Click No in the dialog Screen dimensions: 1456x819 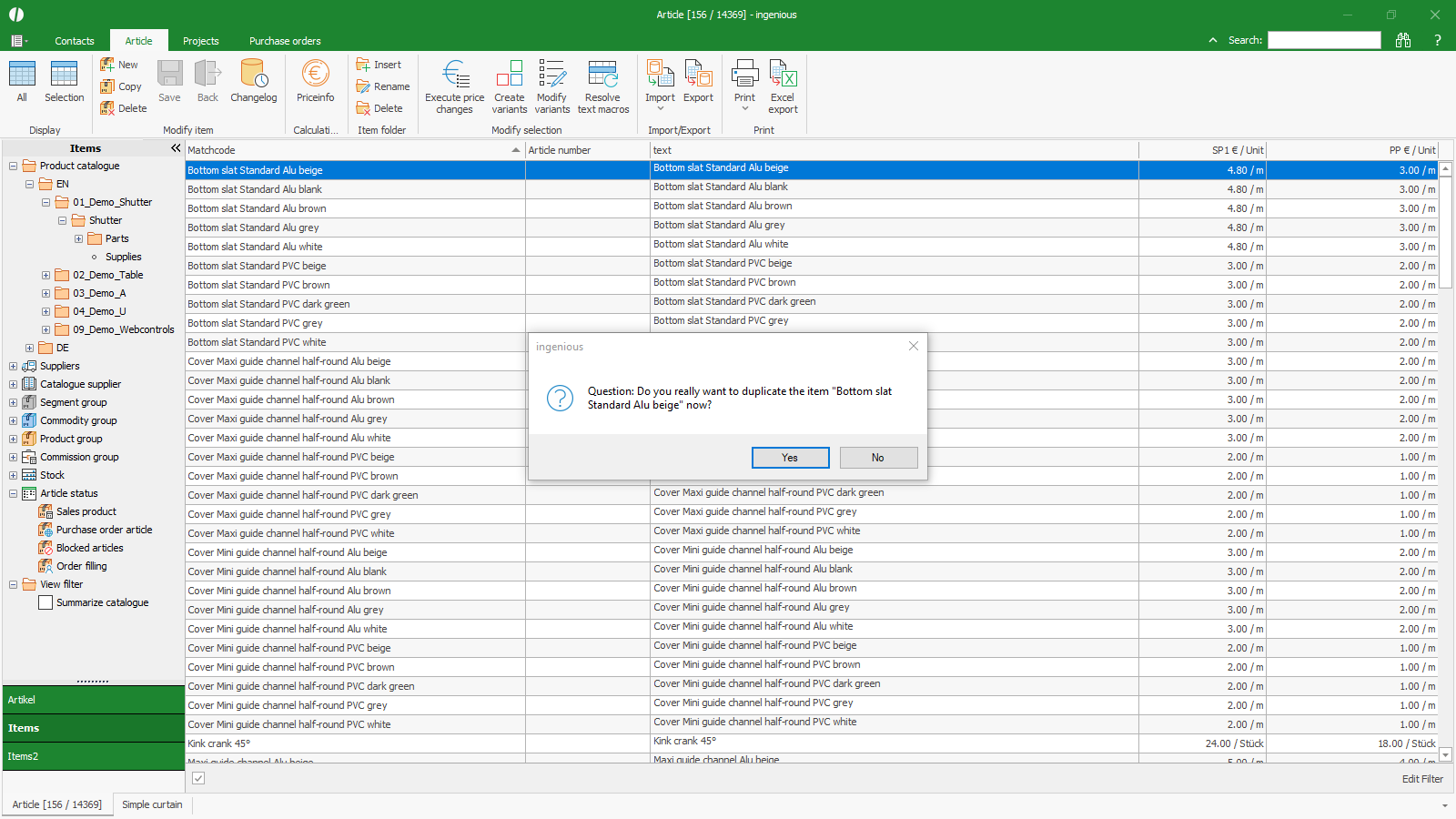click(878, 458)
